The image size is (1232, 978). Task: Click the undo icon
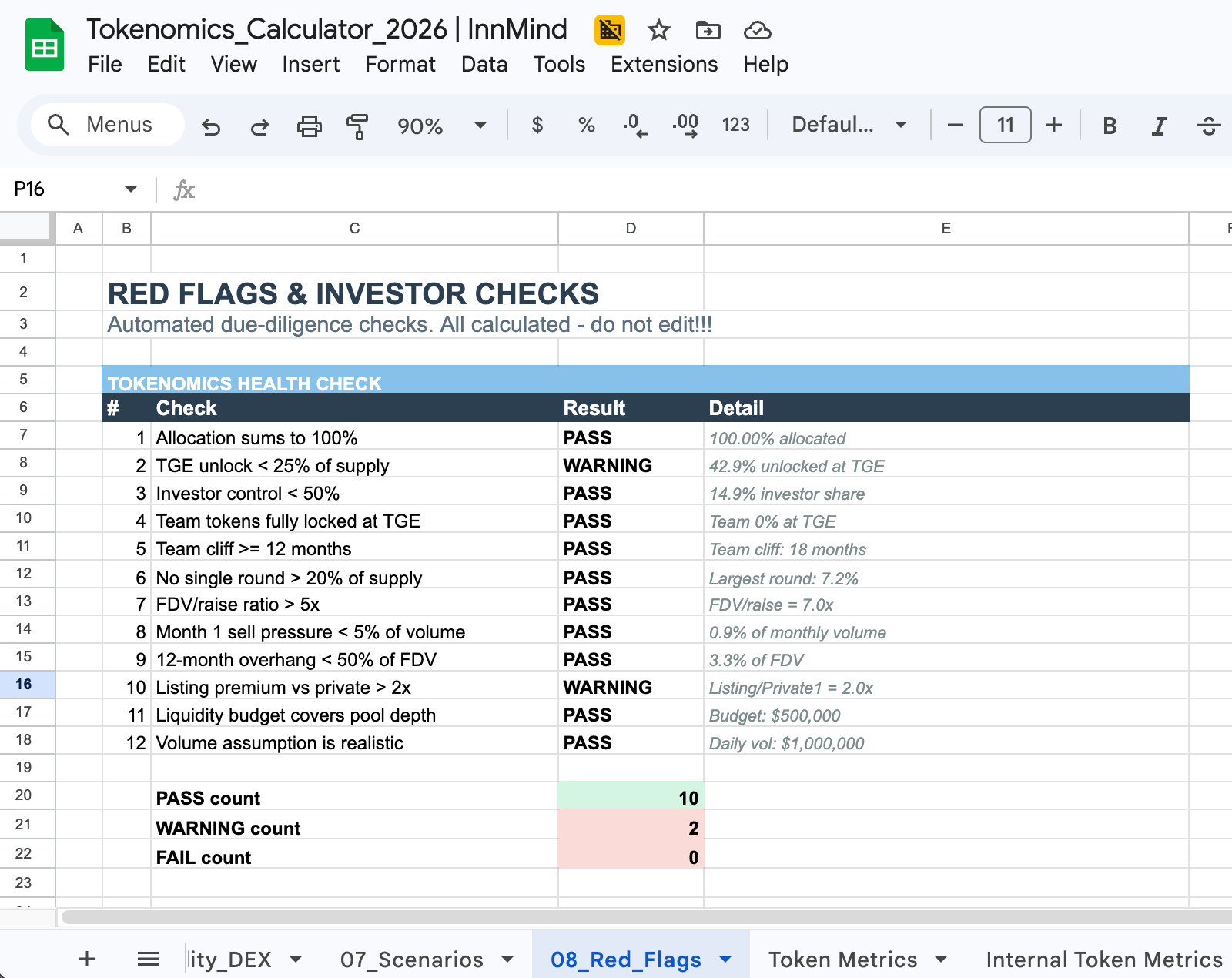(212, 125)
